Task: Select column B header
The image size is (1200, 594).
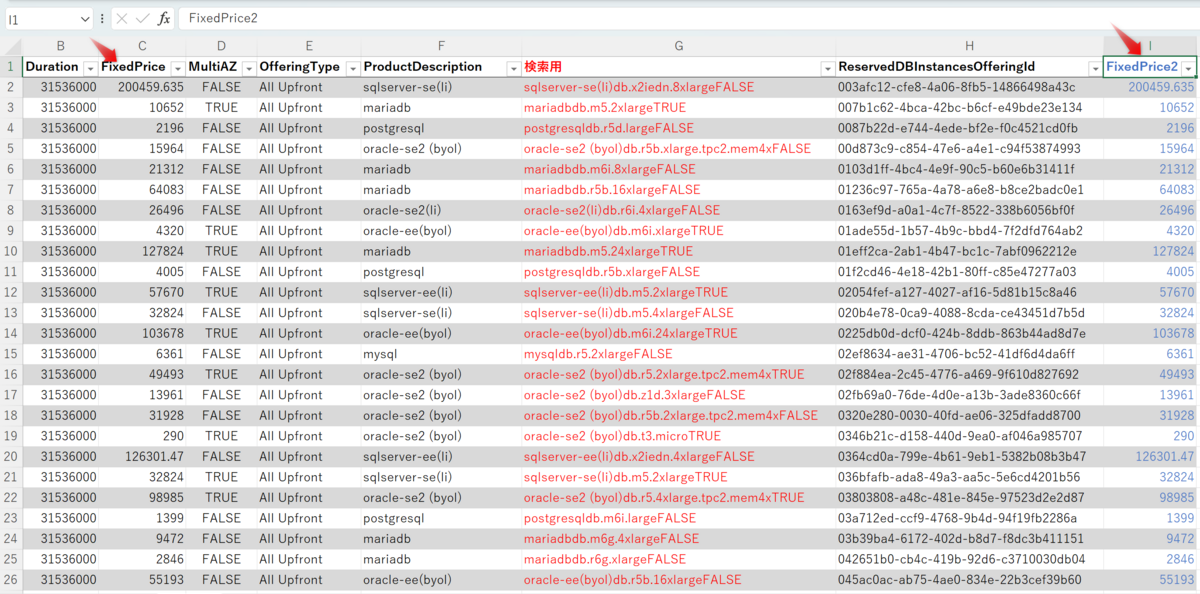Action: click(x=61, y=46)
